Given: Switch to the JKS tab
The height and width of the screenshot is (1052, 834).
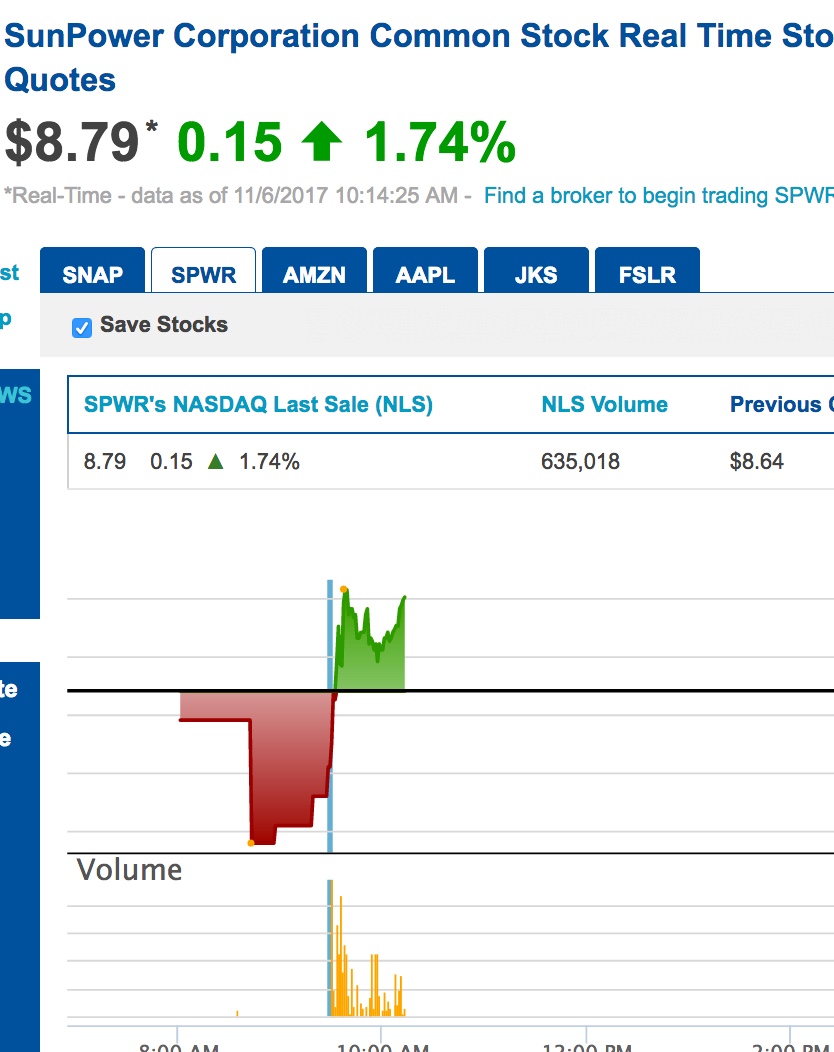Looking at the screenshot, I should 536,274.
